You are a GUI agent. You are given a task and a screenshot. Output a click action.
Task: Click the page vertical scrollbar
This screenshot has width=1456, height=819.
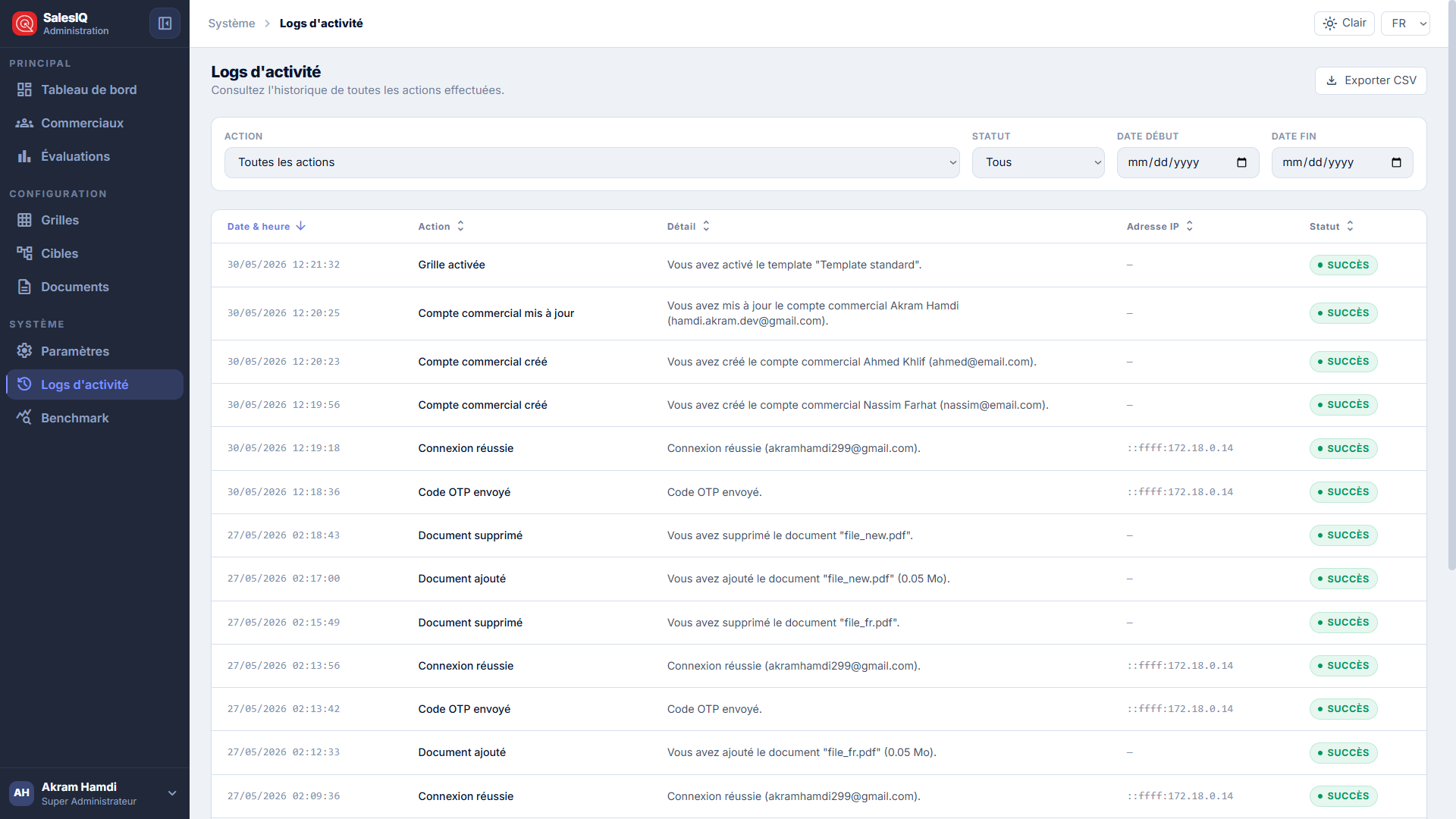1451,285
